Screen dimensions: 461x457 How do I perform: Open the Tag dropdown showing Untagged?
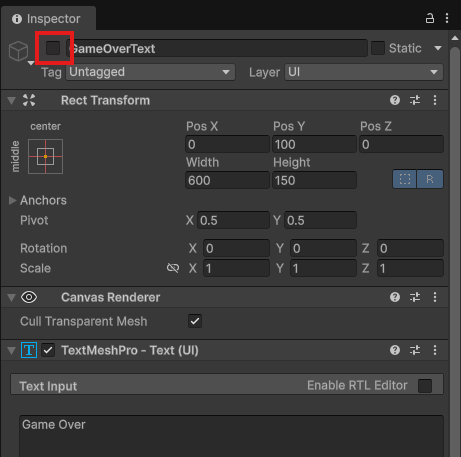(x=150, y=72)
